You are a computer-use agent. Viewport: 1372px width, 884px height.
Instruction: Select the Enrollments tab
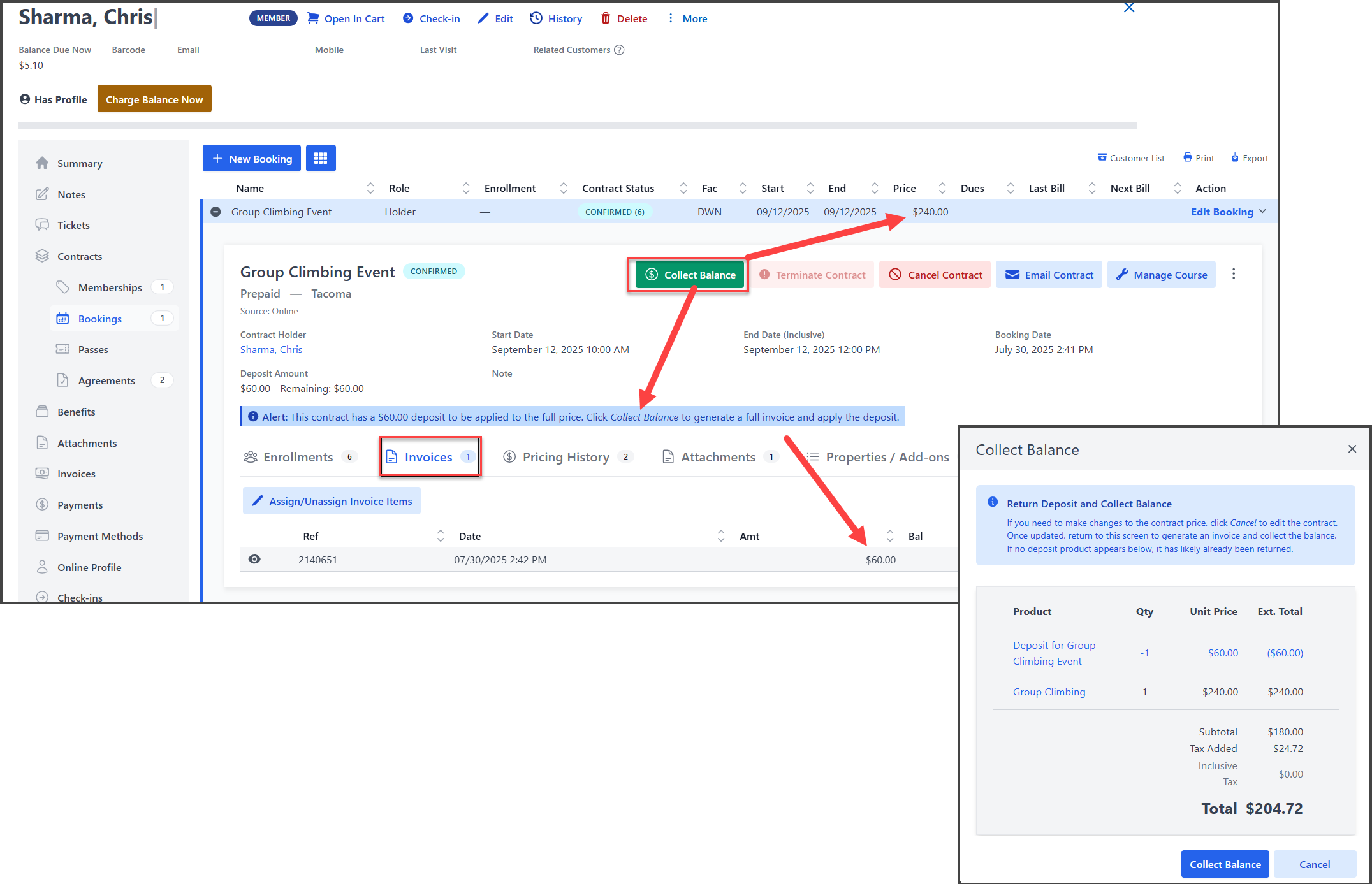pyautogui.click(x=298, y=457)
